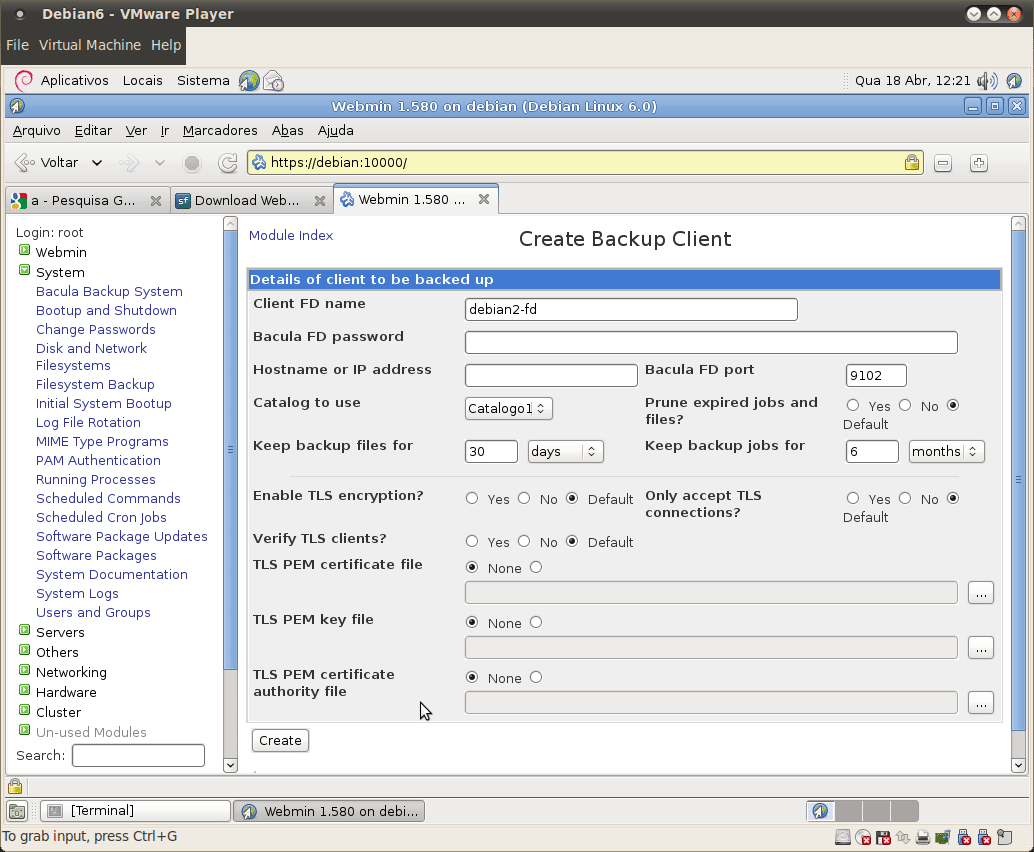Click the sidebar vertical scrollbar
1034x852 pixels.
coord(230,448)
